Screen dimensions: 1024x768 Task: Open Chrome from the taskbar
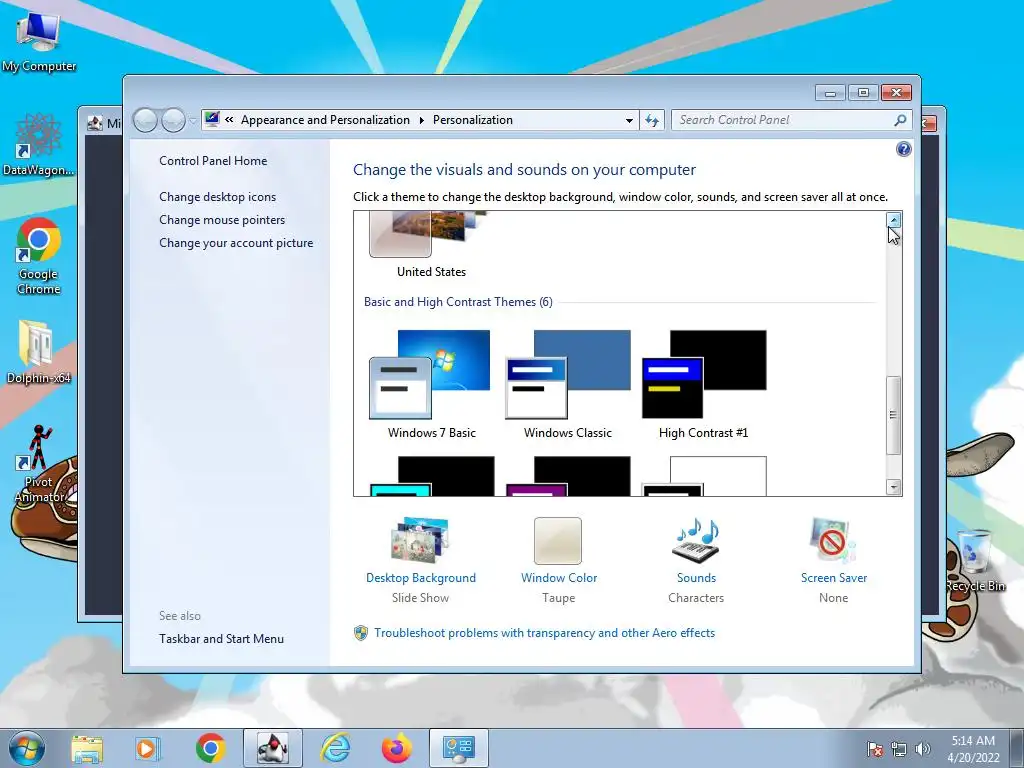pyautogui.click(x=210, y=748)
